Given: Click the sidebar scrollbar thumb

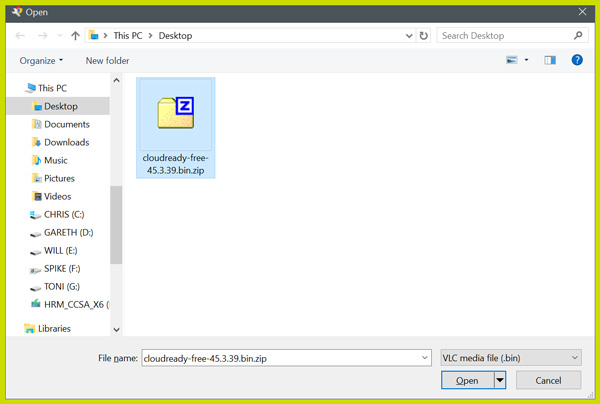Looking at the screenshot, I should (116, 225).
